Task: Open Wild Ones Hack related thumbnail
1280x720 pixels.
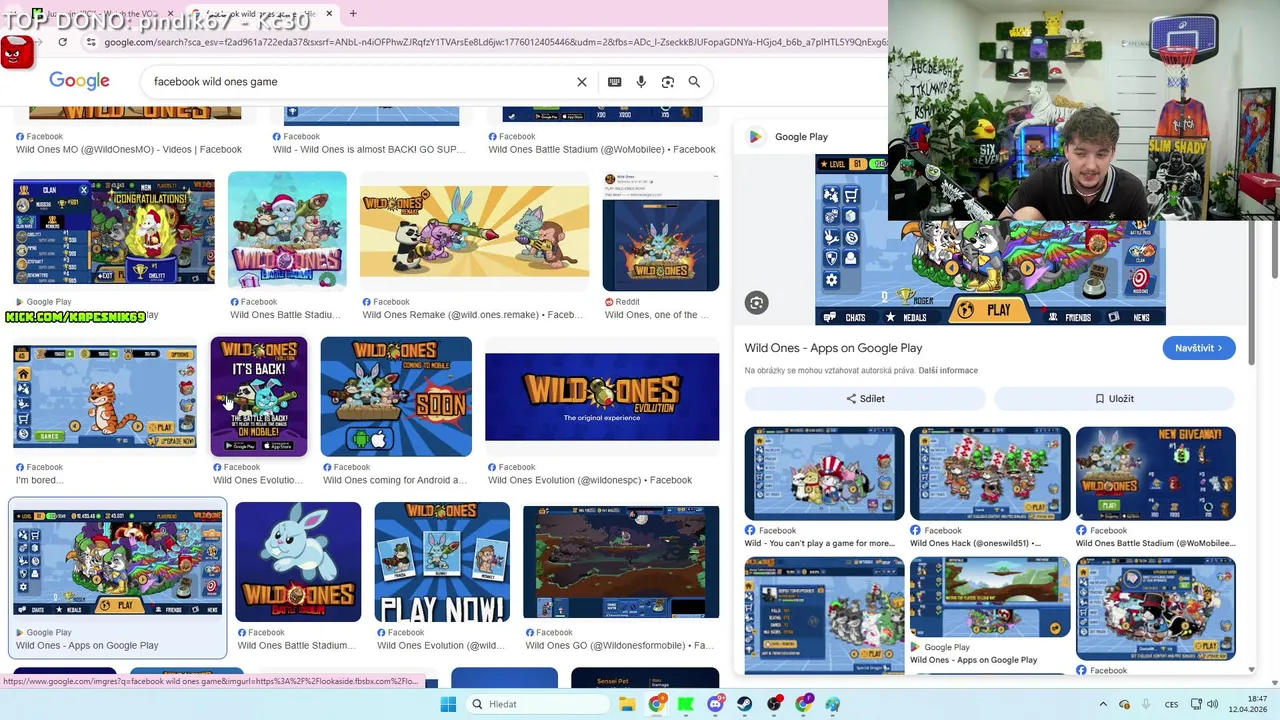Action: point(990,474)
